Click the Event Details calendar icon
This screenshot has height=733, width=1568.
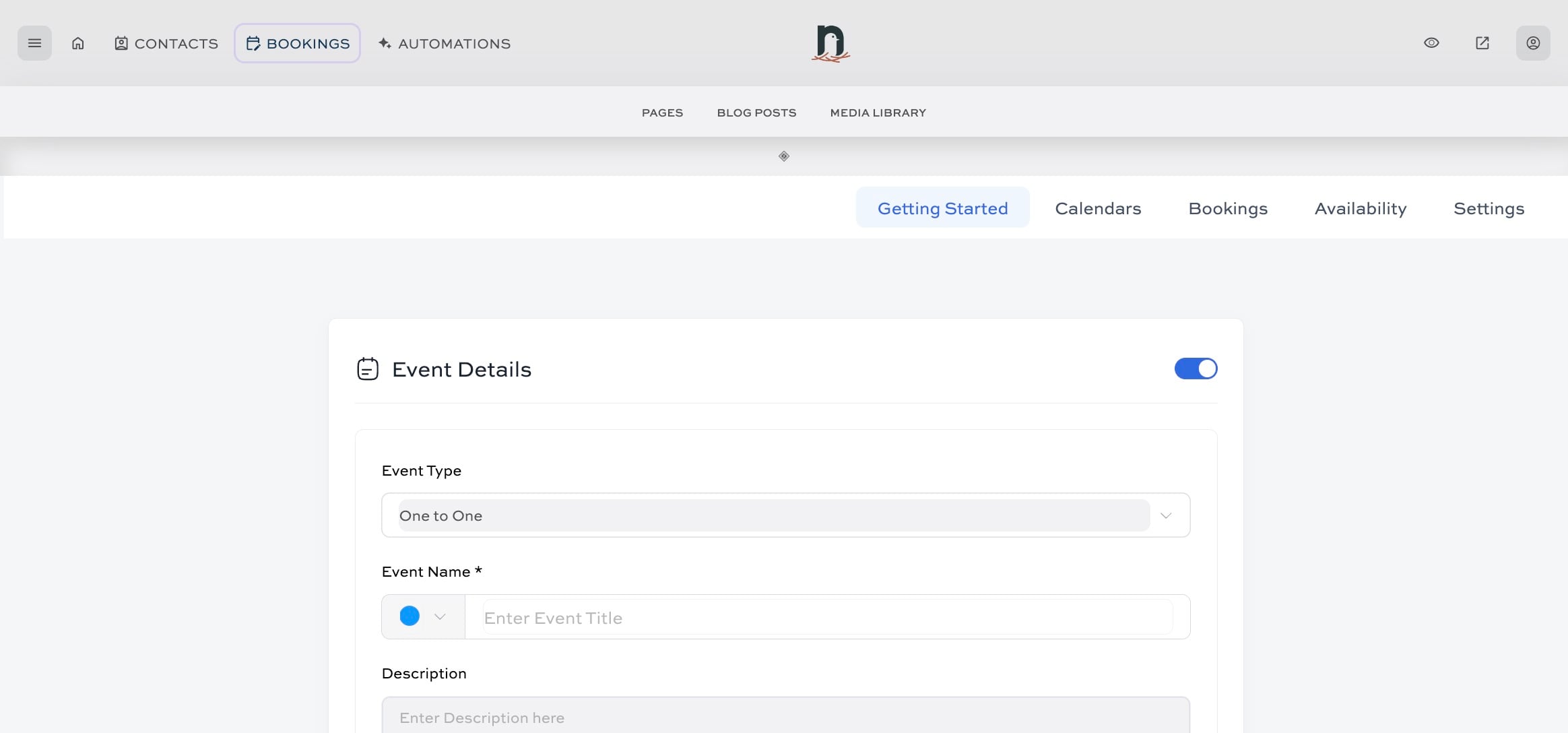[368, 369]
